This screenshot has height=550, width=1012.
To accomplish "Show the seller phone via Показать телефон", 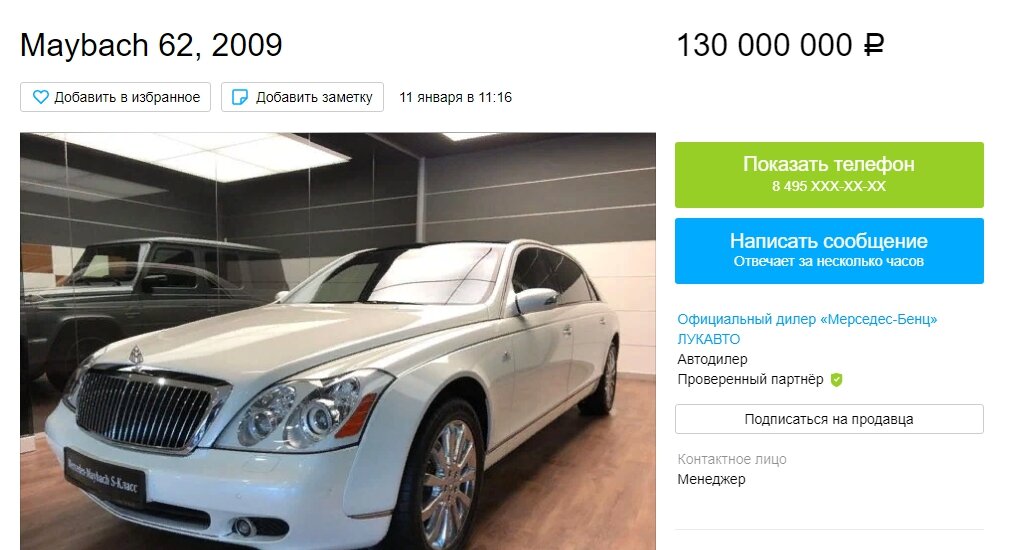I will pos(829,175).
